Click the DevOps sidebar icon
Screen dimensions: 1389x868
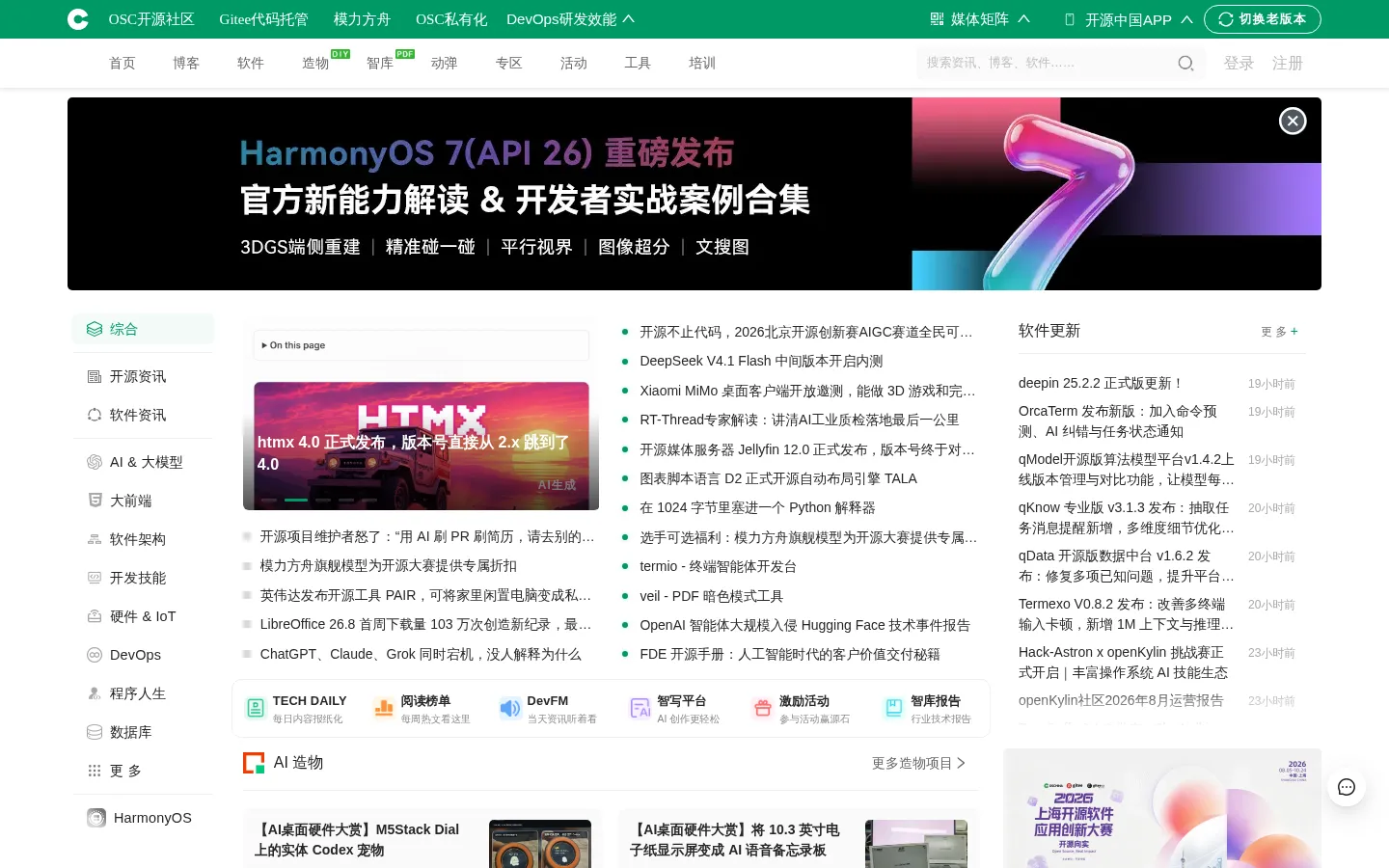point(95,655)
